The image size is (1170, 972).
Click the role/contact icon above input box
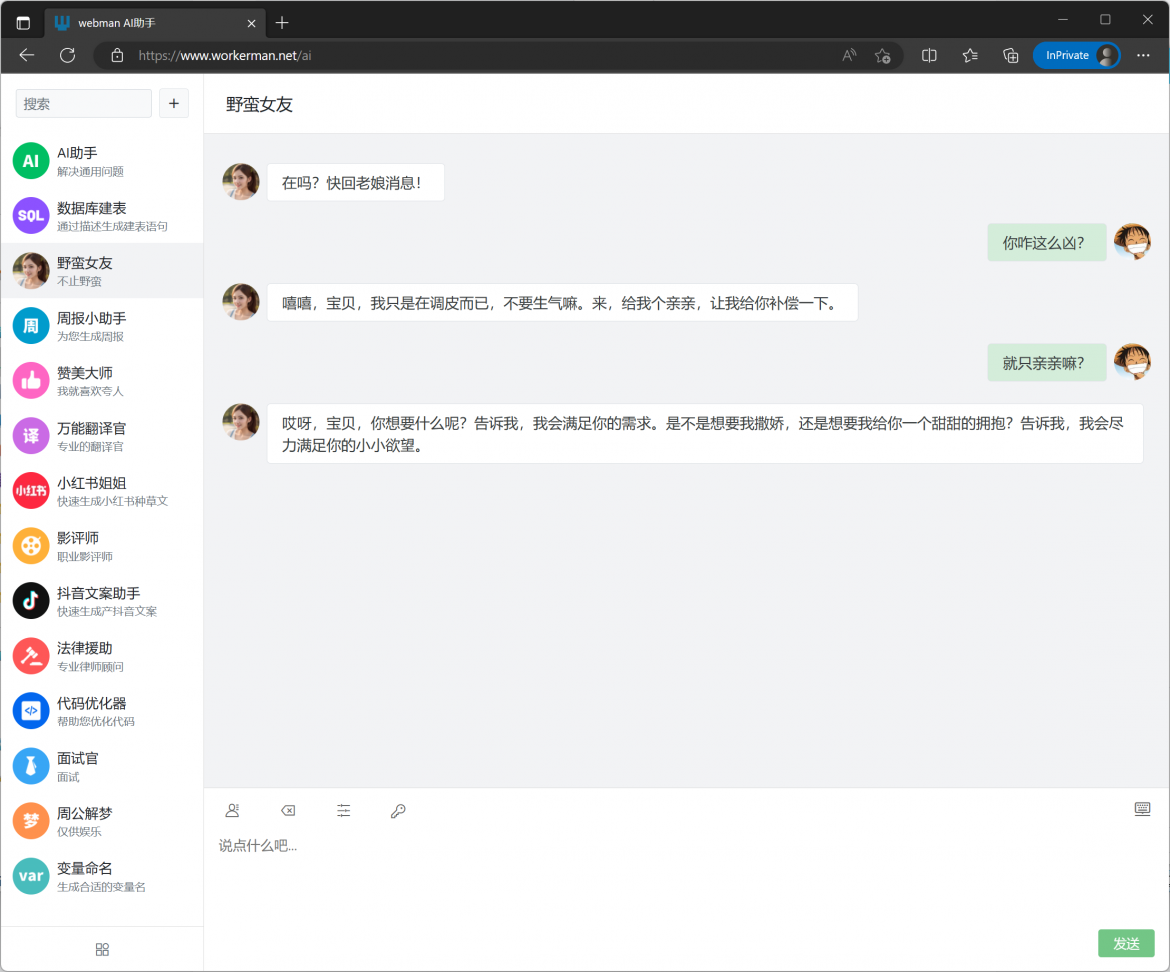(x=233, y=811)
